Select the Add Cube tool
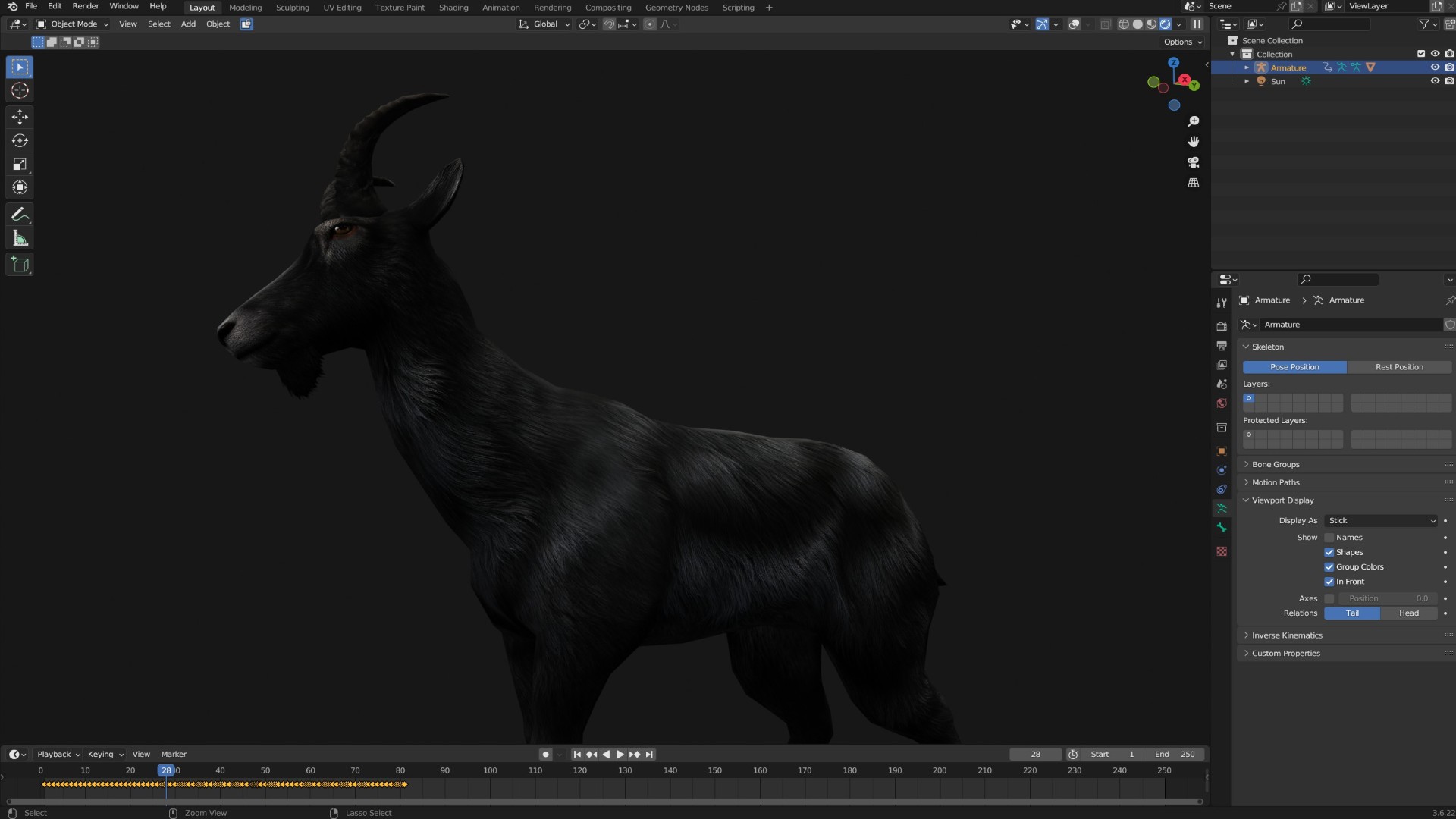This screenshot has width=1456, height=819. click(x=20, y=265)
